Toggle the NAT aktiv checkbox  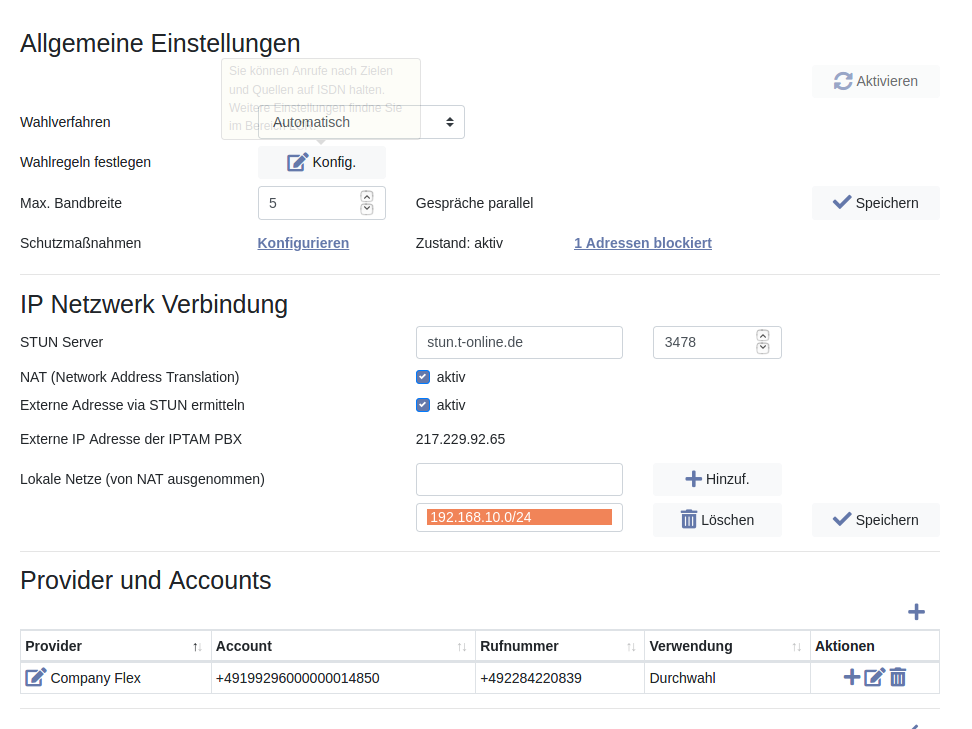coord(423,377)
